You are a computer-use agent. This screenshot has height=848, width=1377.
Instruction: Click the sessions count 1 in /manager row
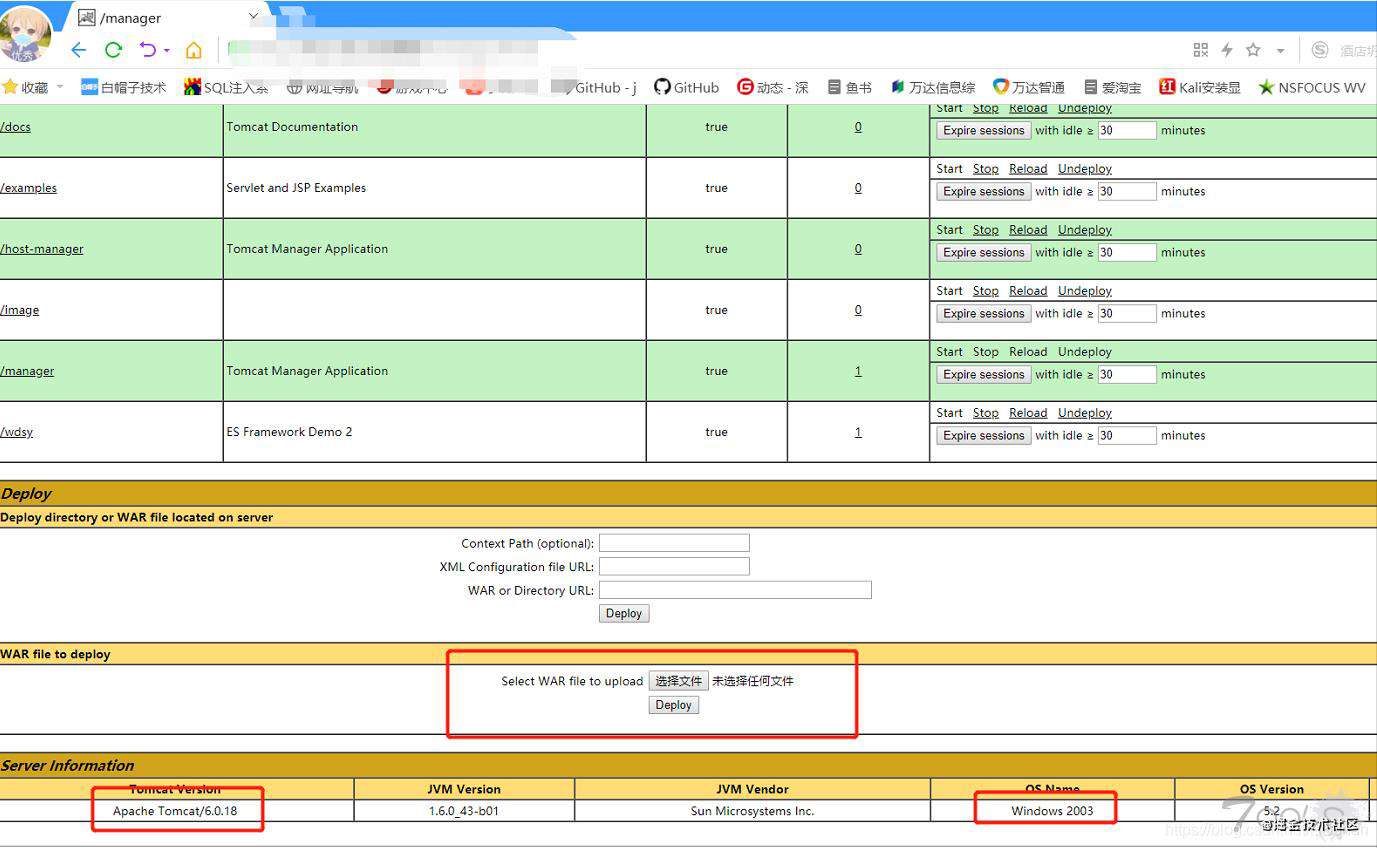point(858,371)
